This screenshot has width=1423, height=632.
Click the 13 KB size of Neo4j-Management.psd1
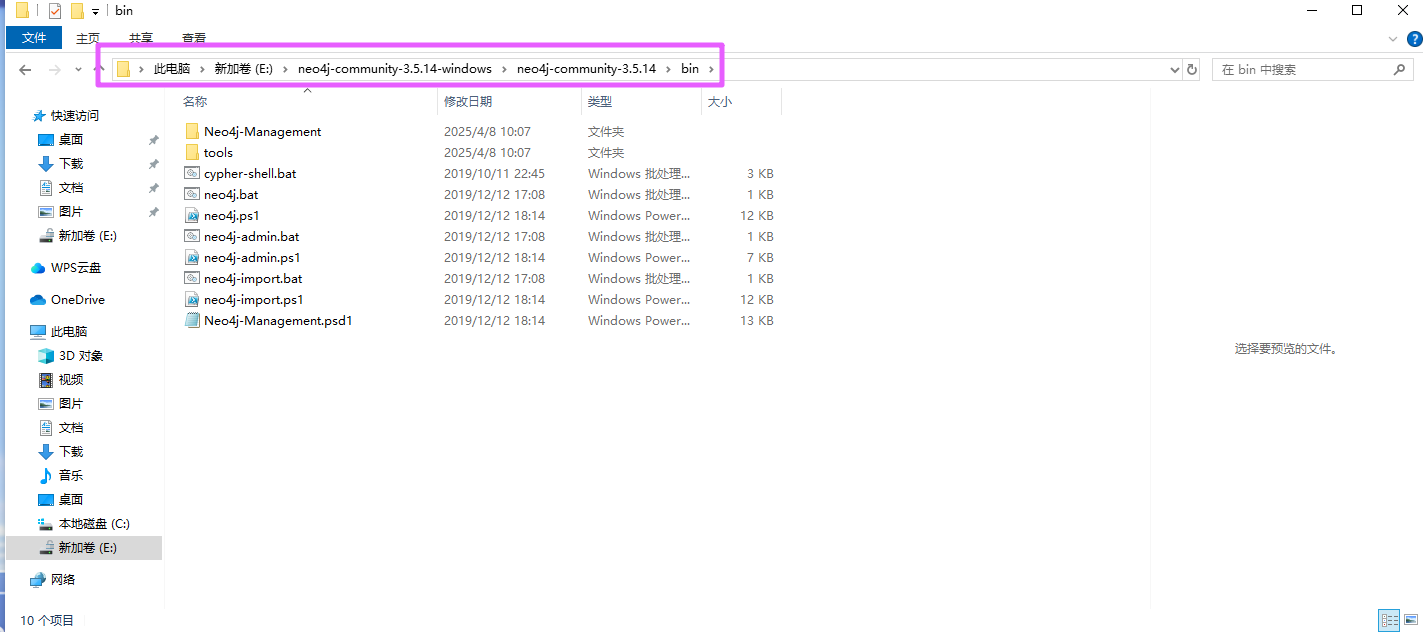(757, 320)
